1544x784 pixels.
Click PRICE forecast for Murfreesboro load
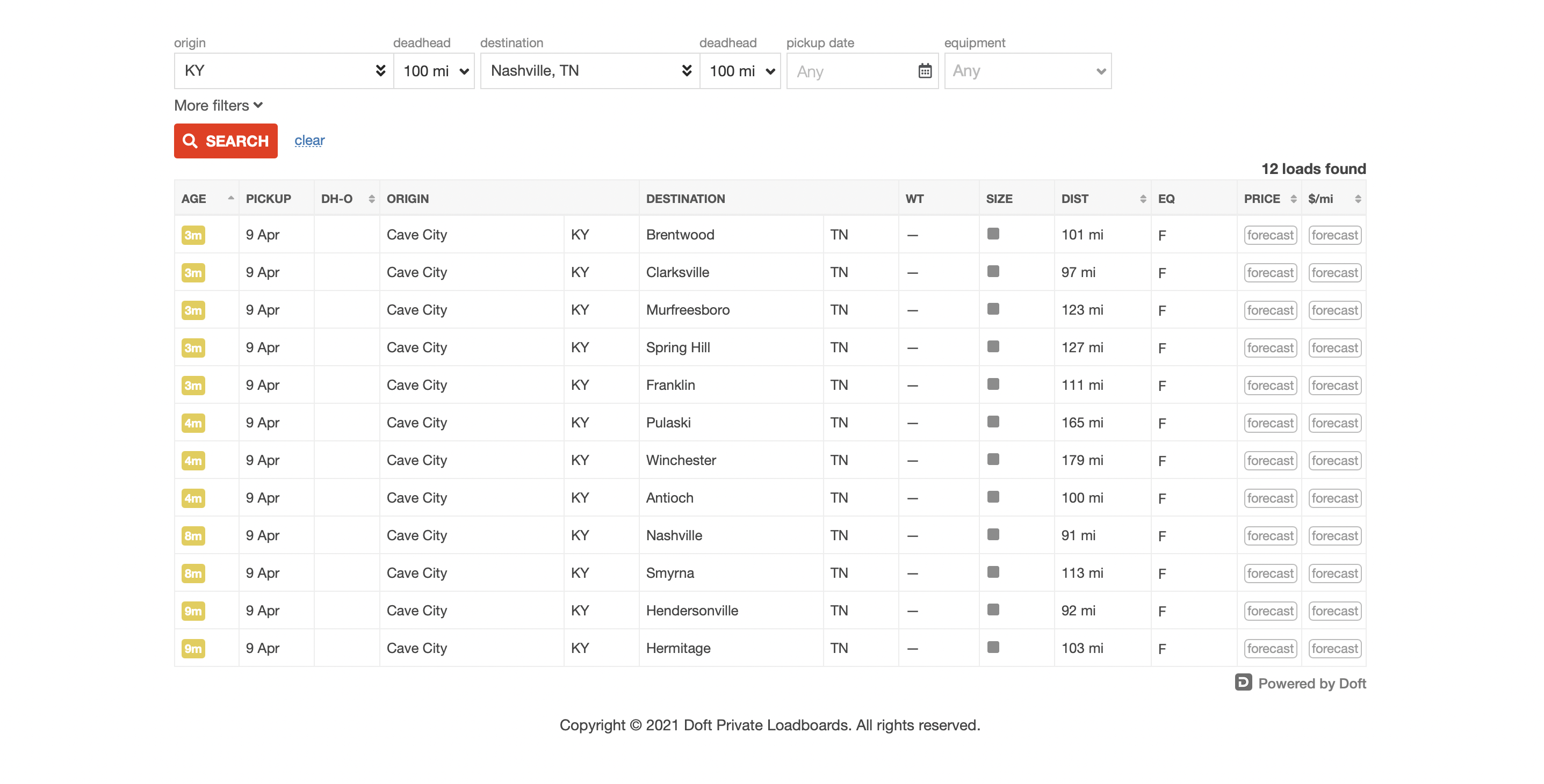[x=1270, y=310]
